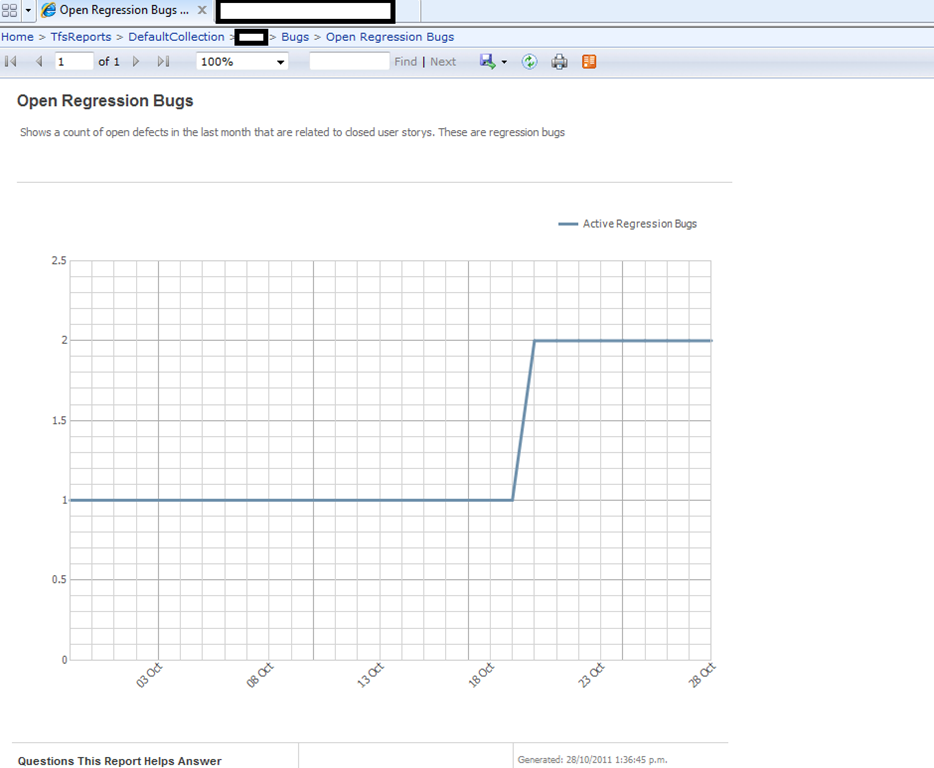The width and height of the screenshot is (934, 768).
Task: Click Active Regression Bugs legend entry
Action: [627, 223]
